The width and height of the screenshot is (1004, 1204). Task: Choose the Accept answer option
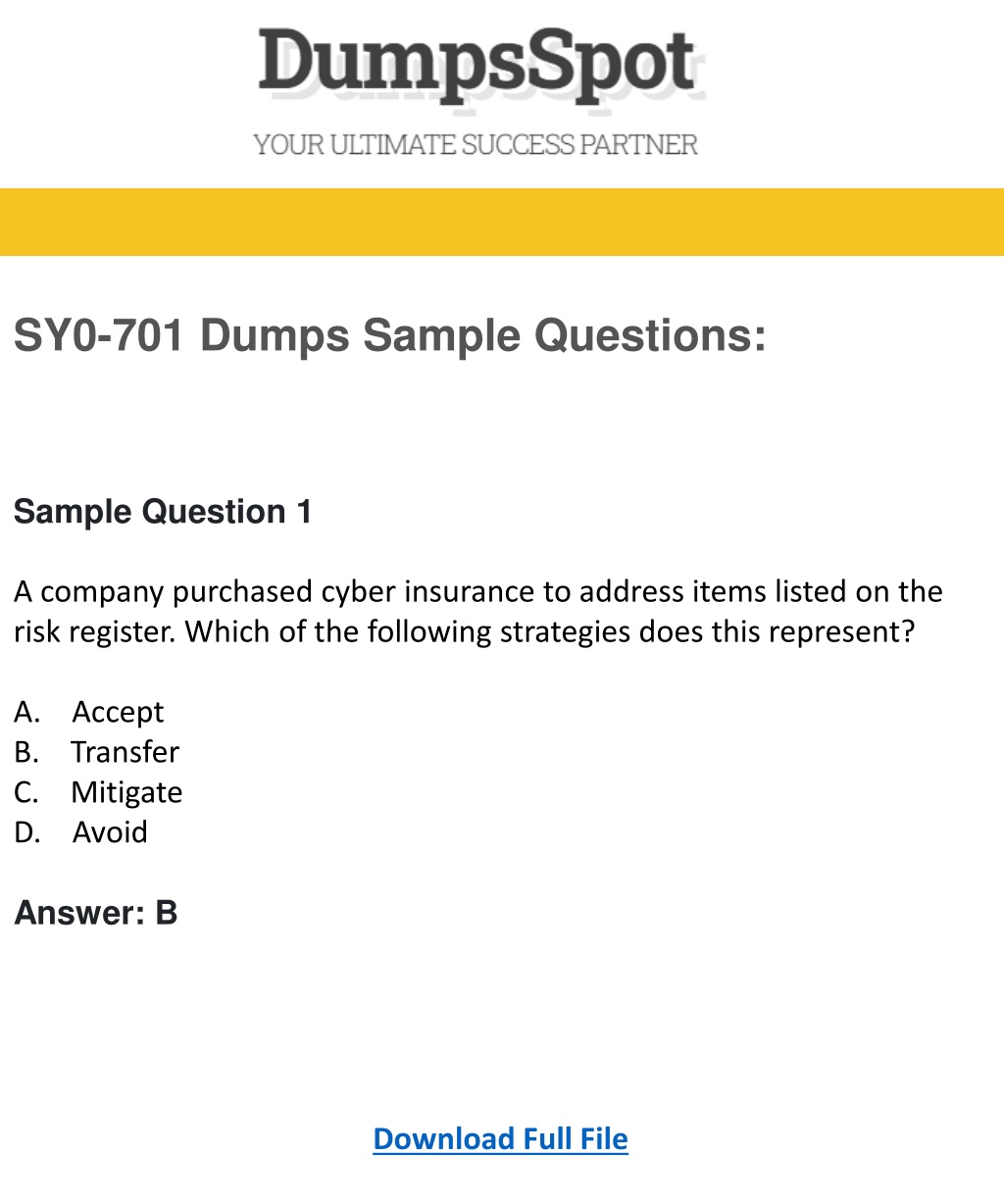tap(118, 713)
